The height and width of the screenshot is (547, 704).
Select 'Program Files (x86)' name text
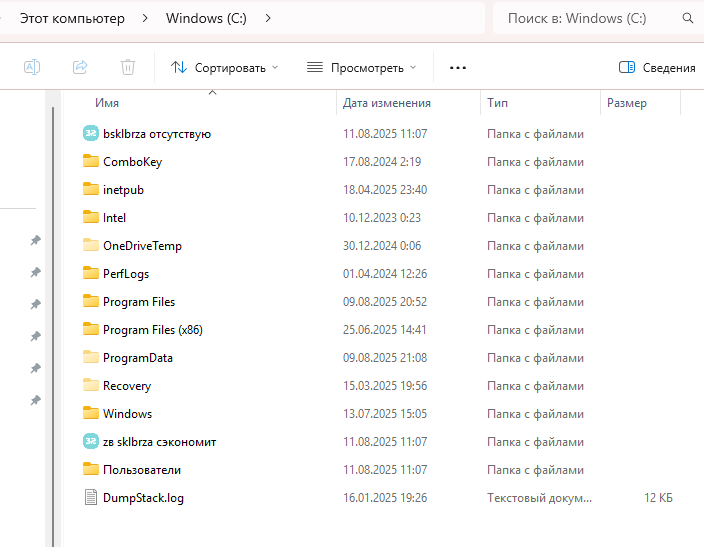pyautogui.click(x=153, y=330)
